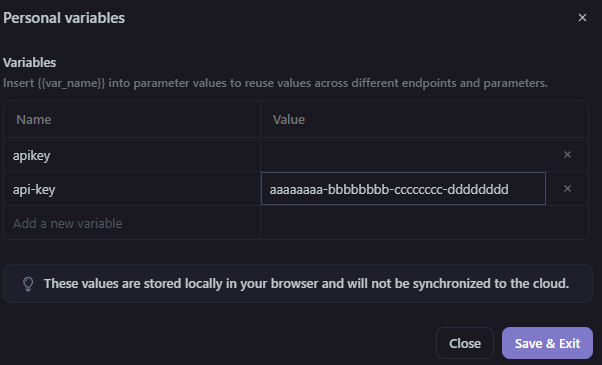Focus the new variable's empty value cell

coord(424,223)
